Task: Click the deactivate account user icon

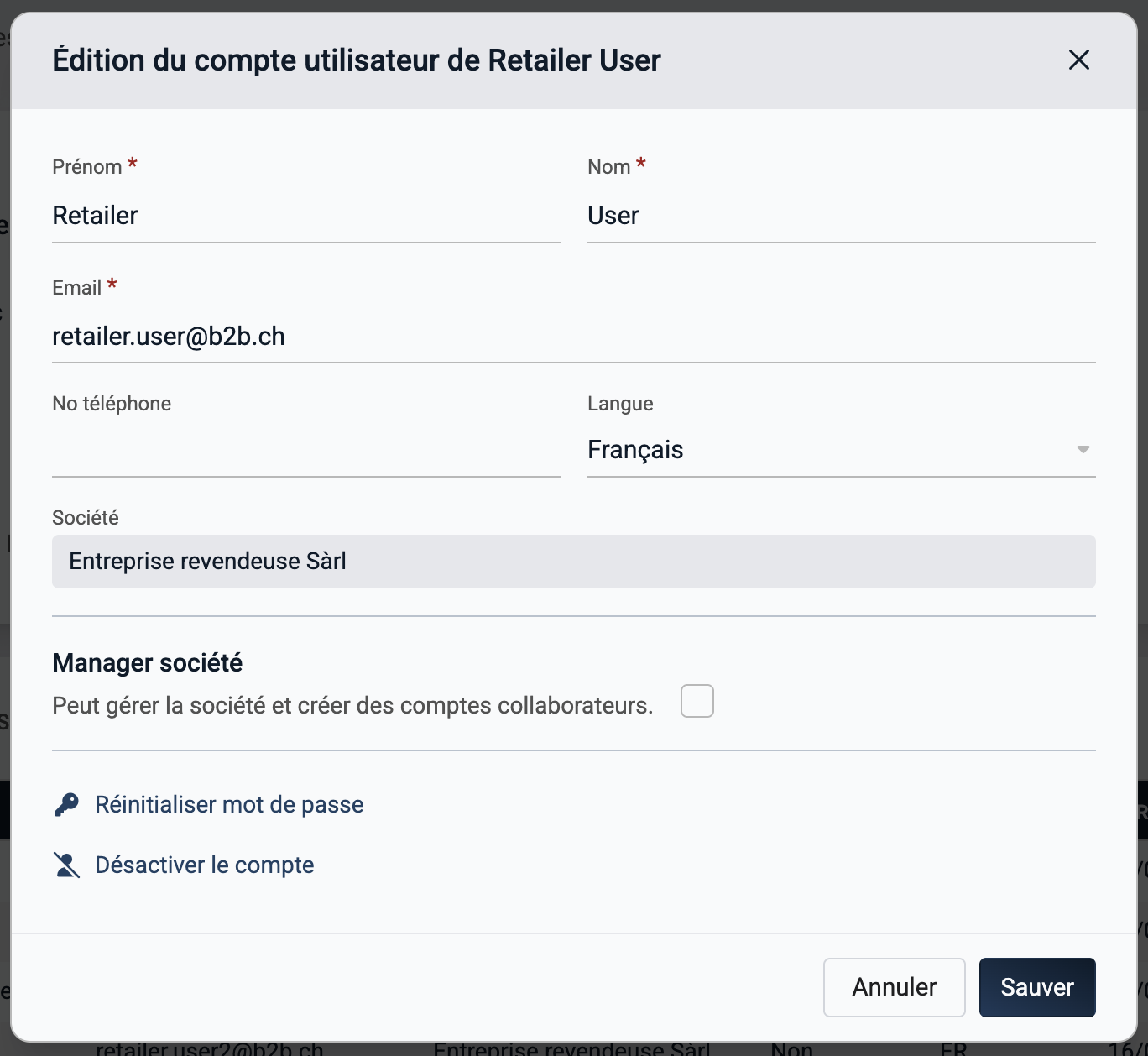Action: click(66, 865)
